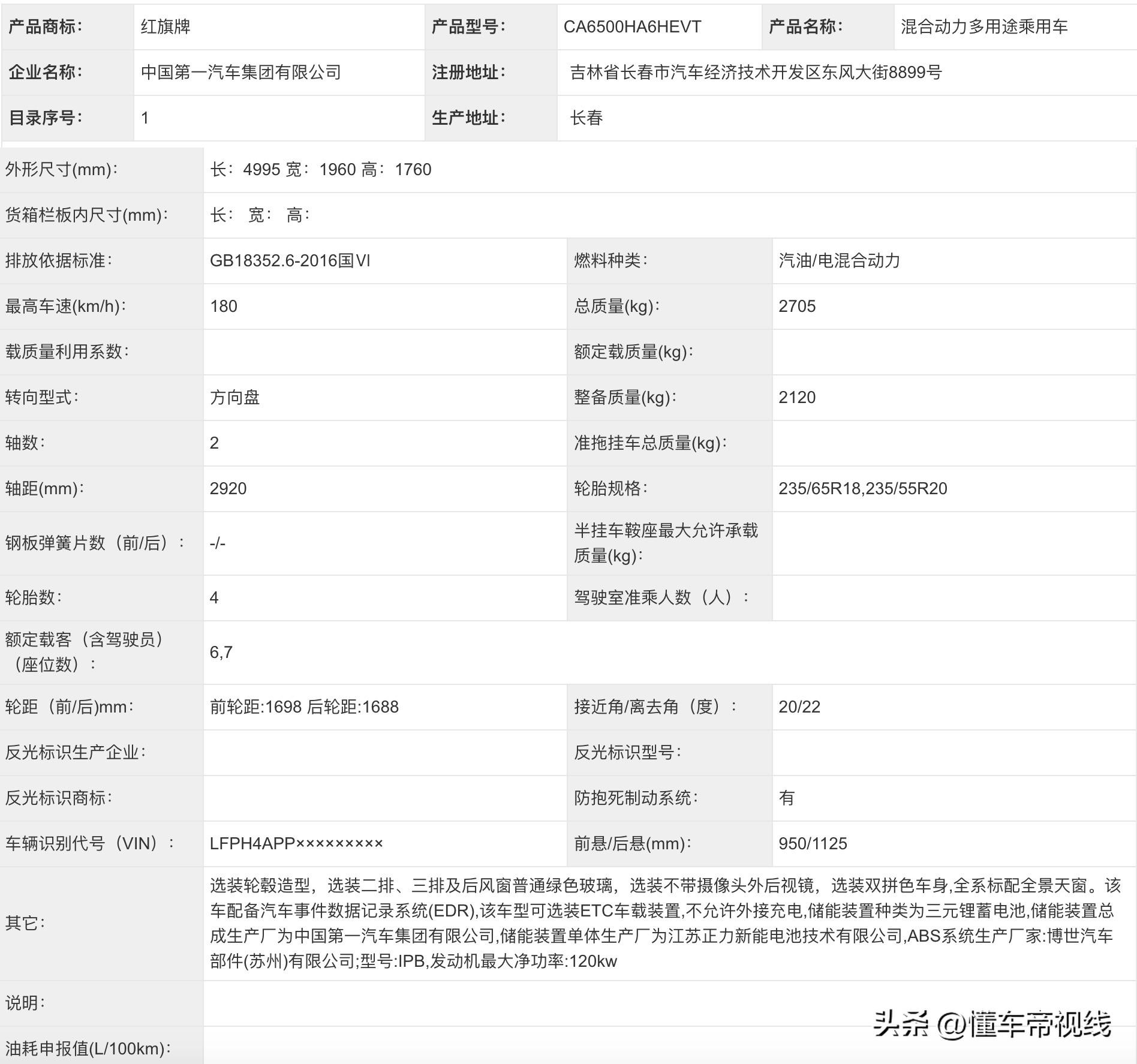Click the production address value 长春

(586, 118)
